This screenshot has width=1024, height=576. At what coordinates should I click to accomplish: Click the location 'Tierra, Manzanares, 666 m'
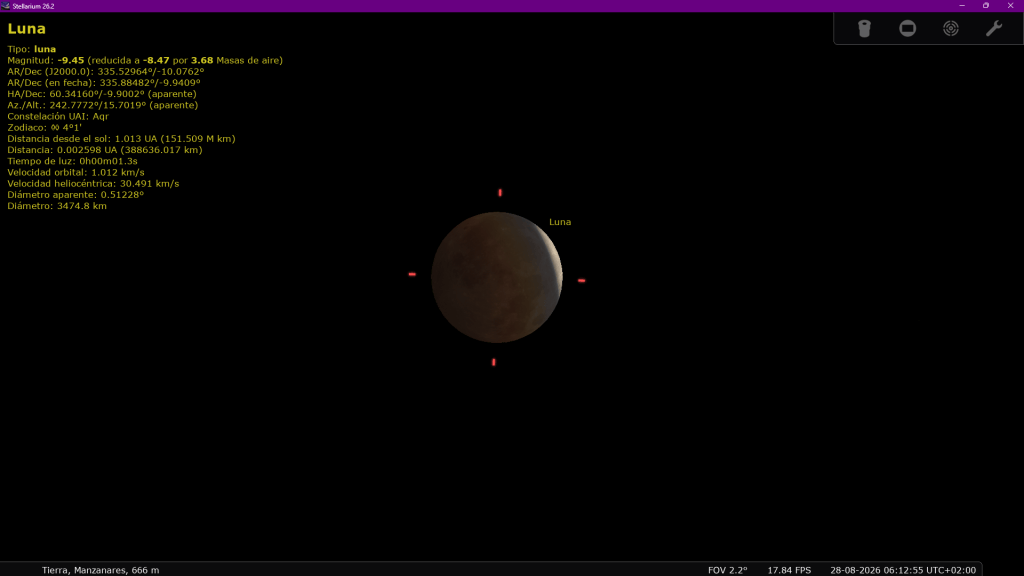[101, 570]
